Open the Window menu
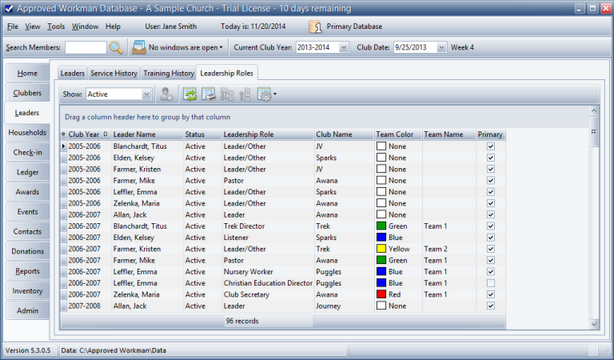Screen dimensions: 614x360 click(85, 27)
